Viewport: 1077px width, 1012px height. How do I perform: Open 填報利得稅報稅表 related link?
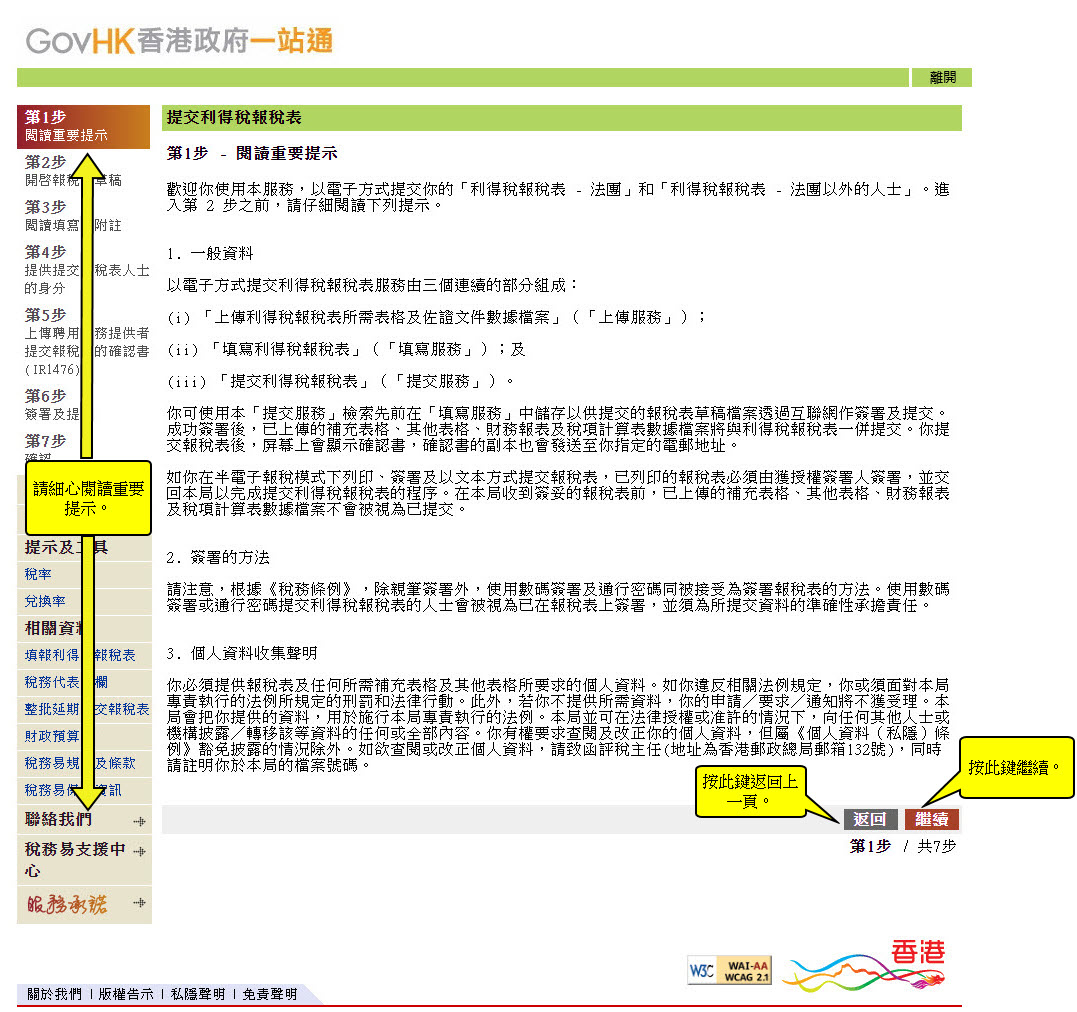point(80,655)
